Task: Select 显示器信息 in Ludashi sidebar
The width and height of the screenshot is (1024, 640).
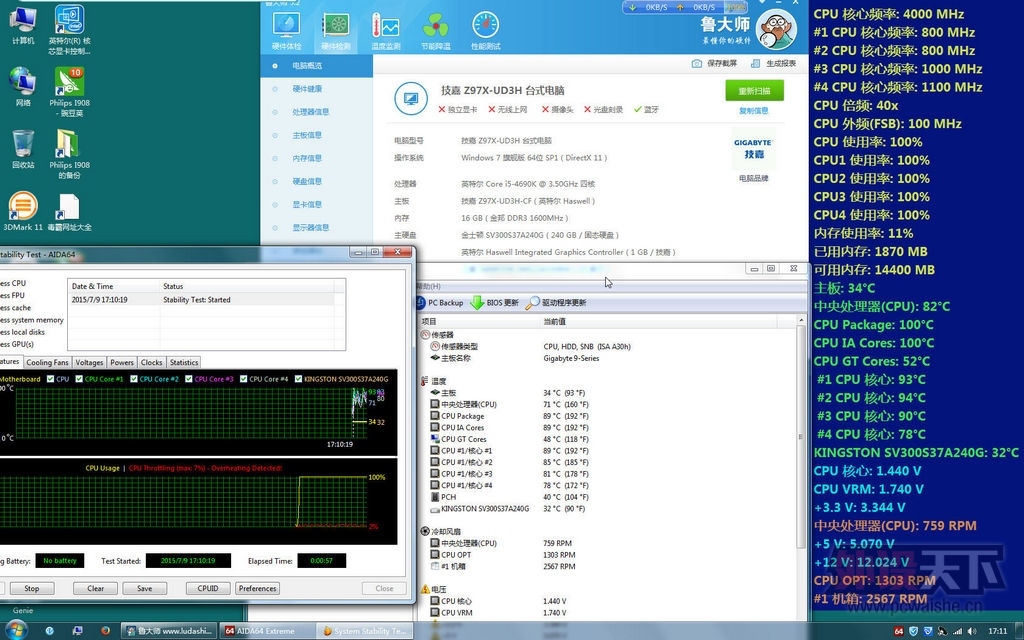Action: 317,227
